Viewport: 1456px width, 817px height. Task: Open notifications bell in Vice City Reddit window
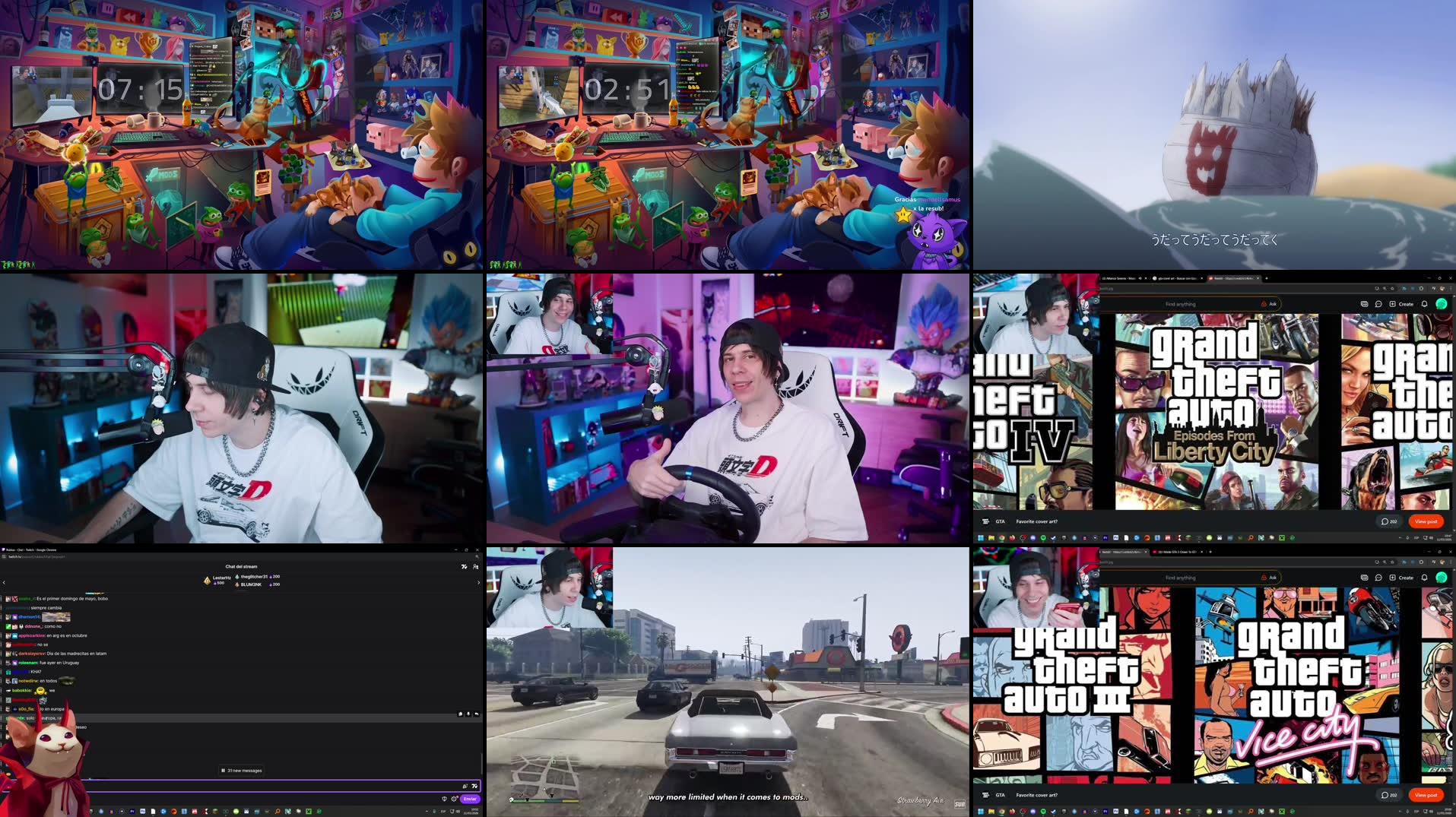(1424, 578)
